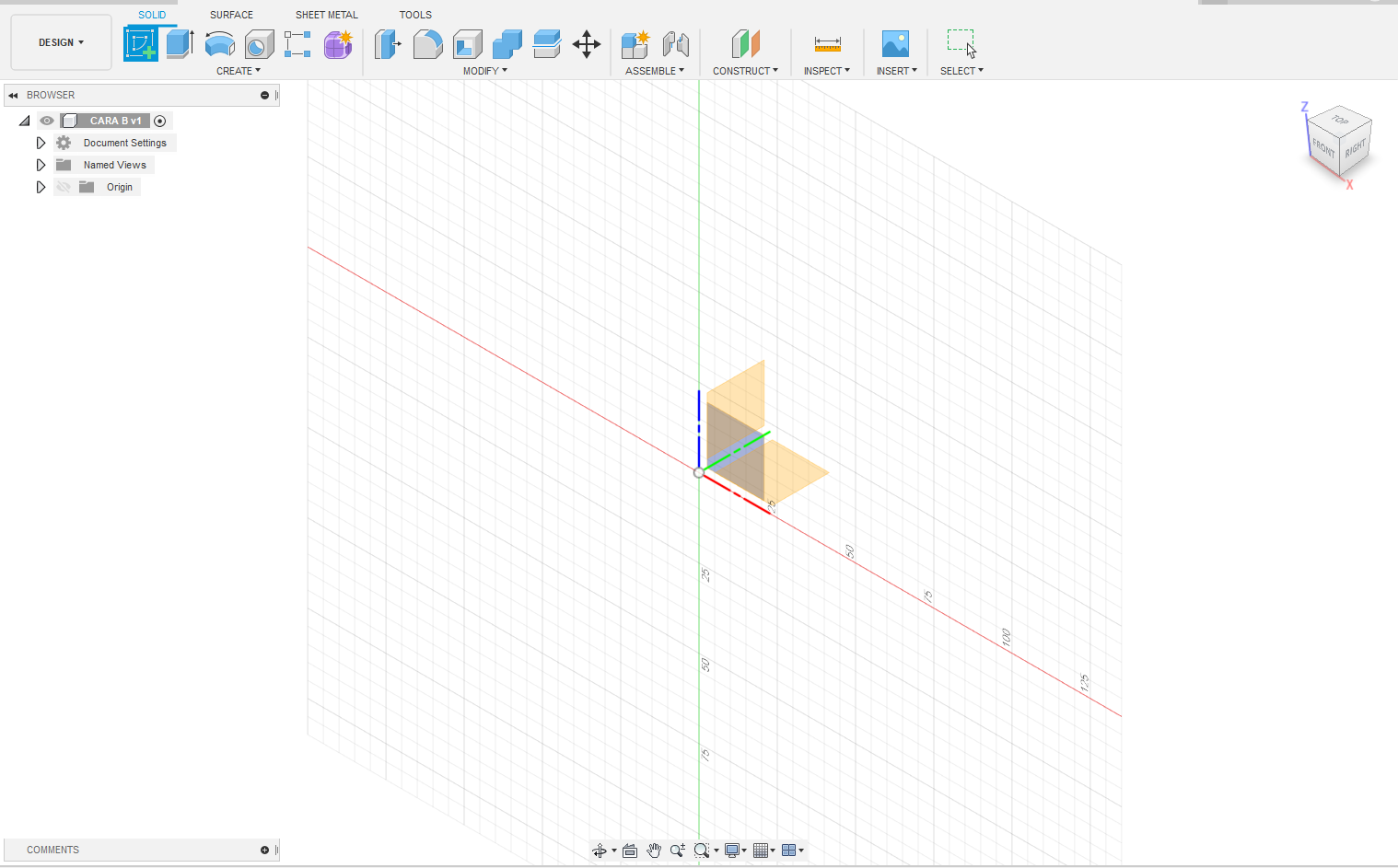Collapse the Browser panel with double arrows
Viewport: 1398px width, 868px height.
13,95
